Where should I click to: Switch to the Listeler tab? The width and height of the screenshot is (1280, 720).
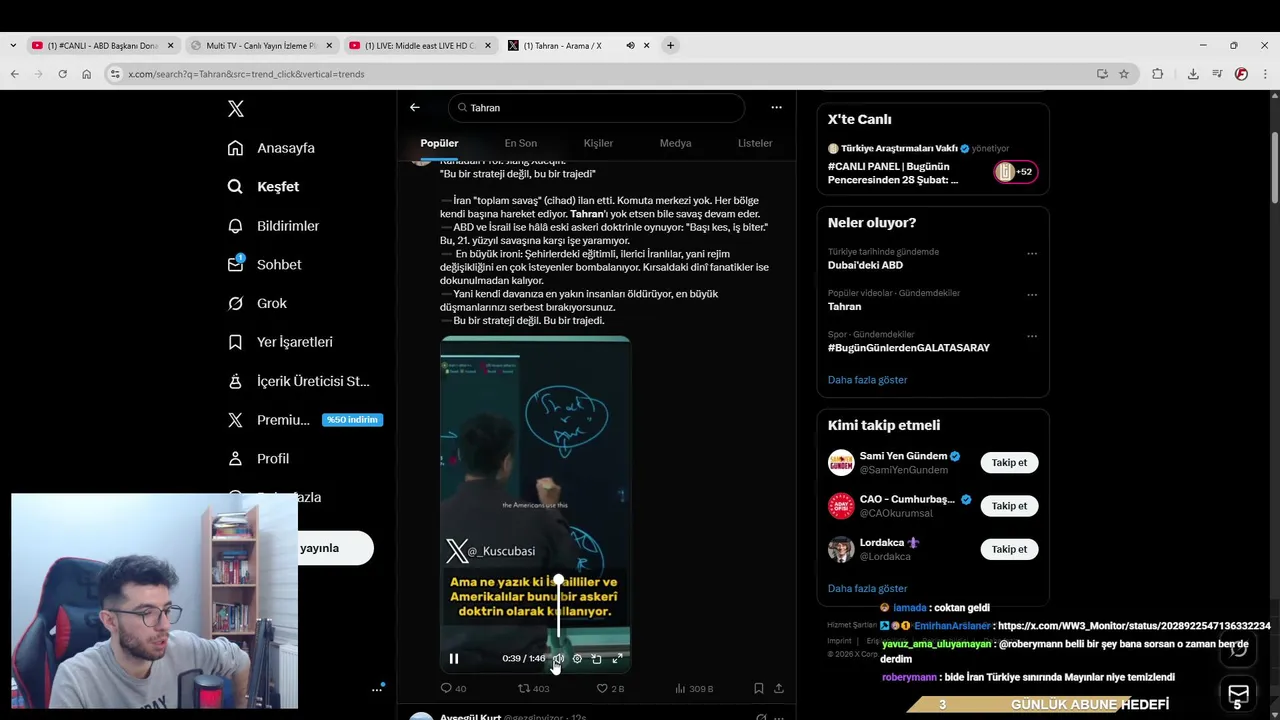coord(755,143)
